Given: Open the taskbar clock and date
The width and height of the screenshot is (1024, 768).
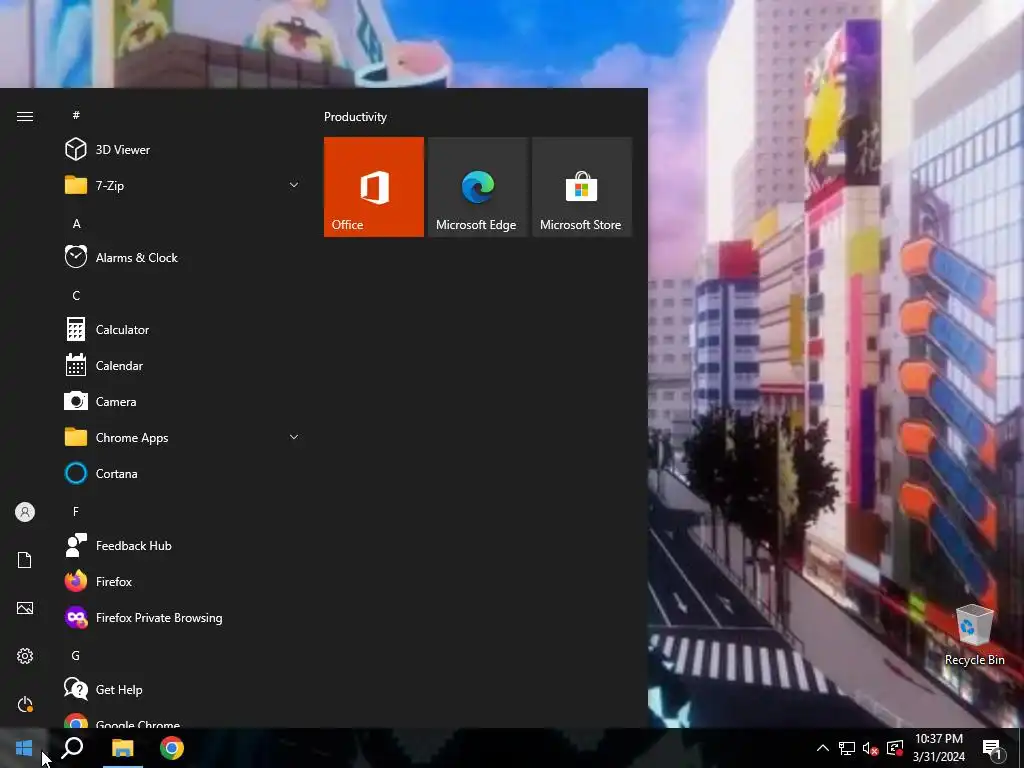Looking at the screenshot, I should [x=938, y=748].
